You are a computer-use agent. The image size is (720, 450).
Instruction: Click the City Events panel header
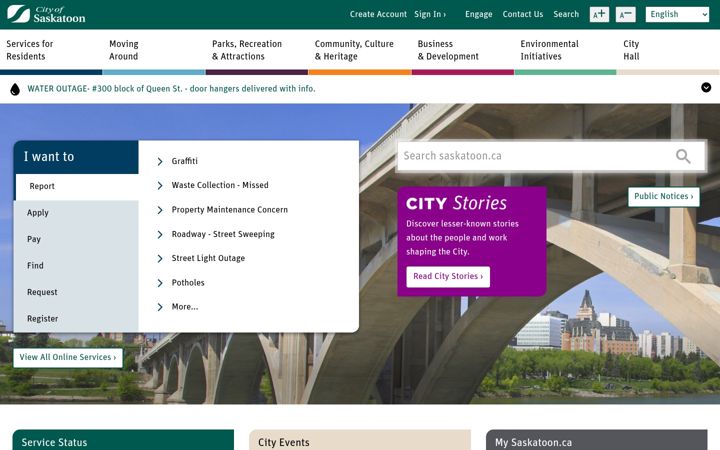(360, 441)
